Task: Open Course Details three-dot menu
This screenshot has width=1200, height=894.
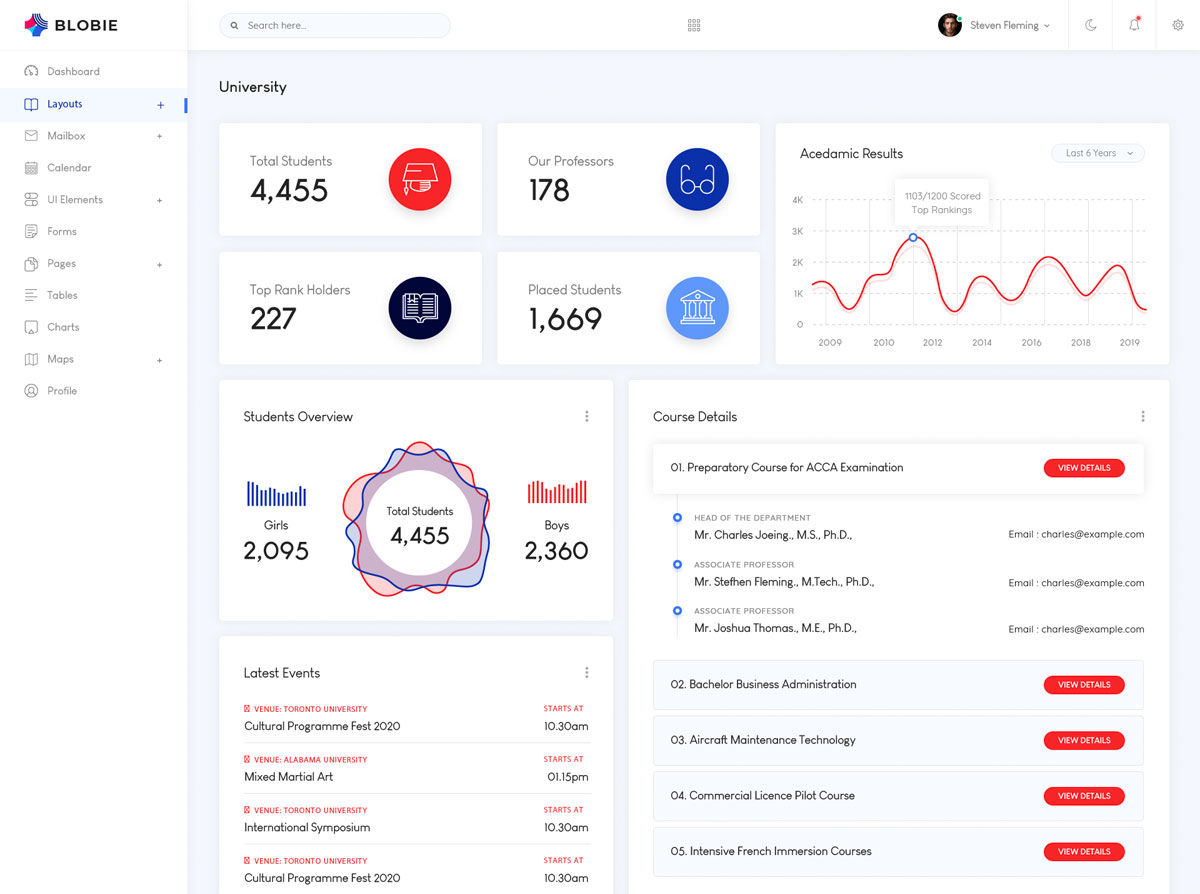Action: pyautogui.click(x=1142, y=417)
